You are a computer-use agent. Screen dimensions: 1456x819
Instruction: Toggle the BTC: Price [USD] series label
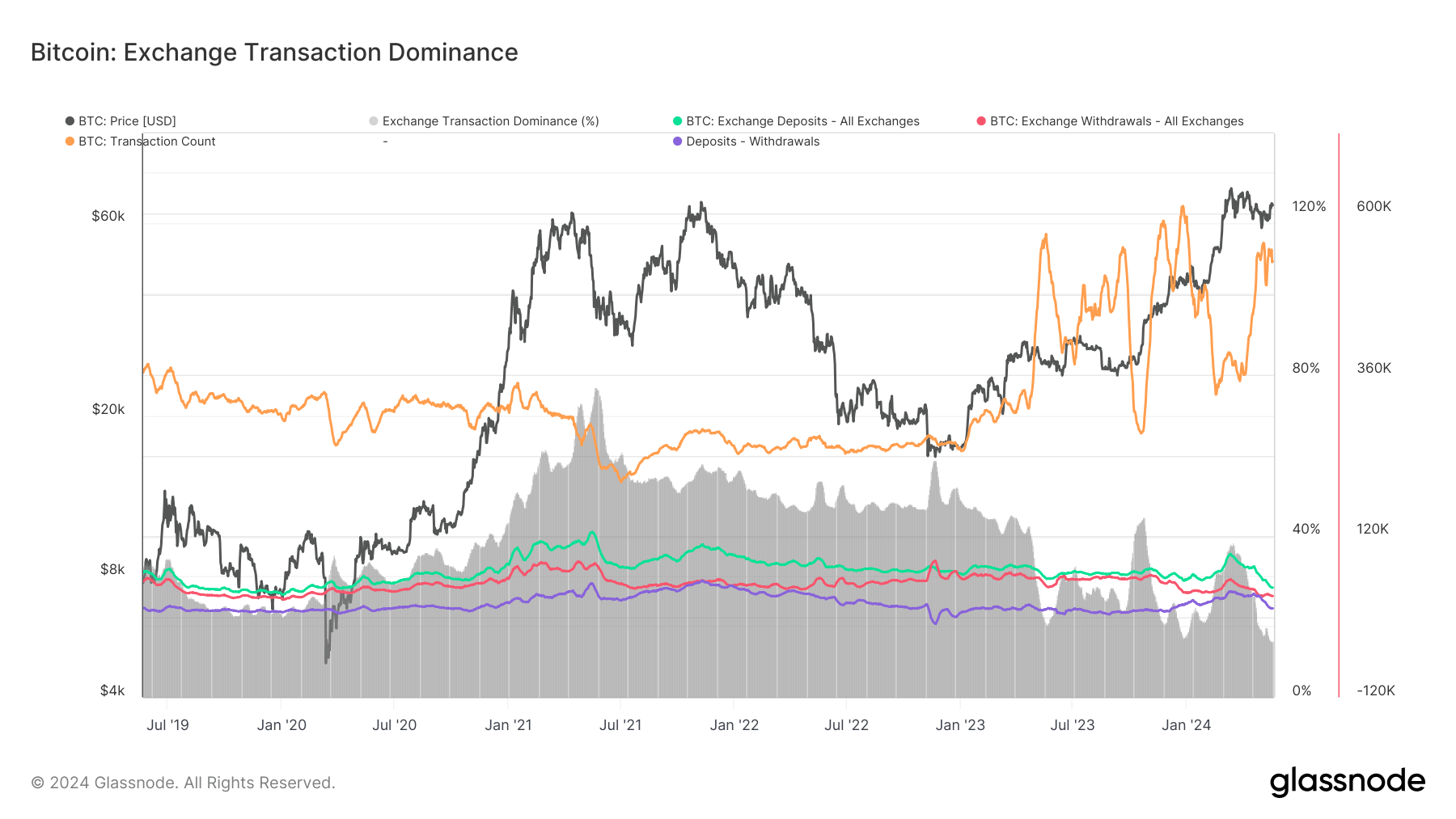(x=127, y=121)
